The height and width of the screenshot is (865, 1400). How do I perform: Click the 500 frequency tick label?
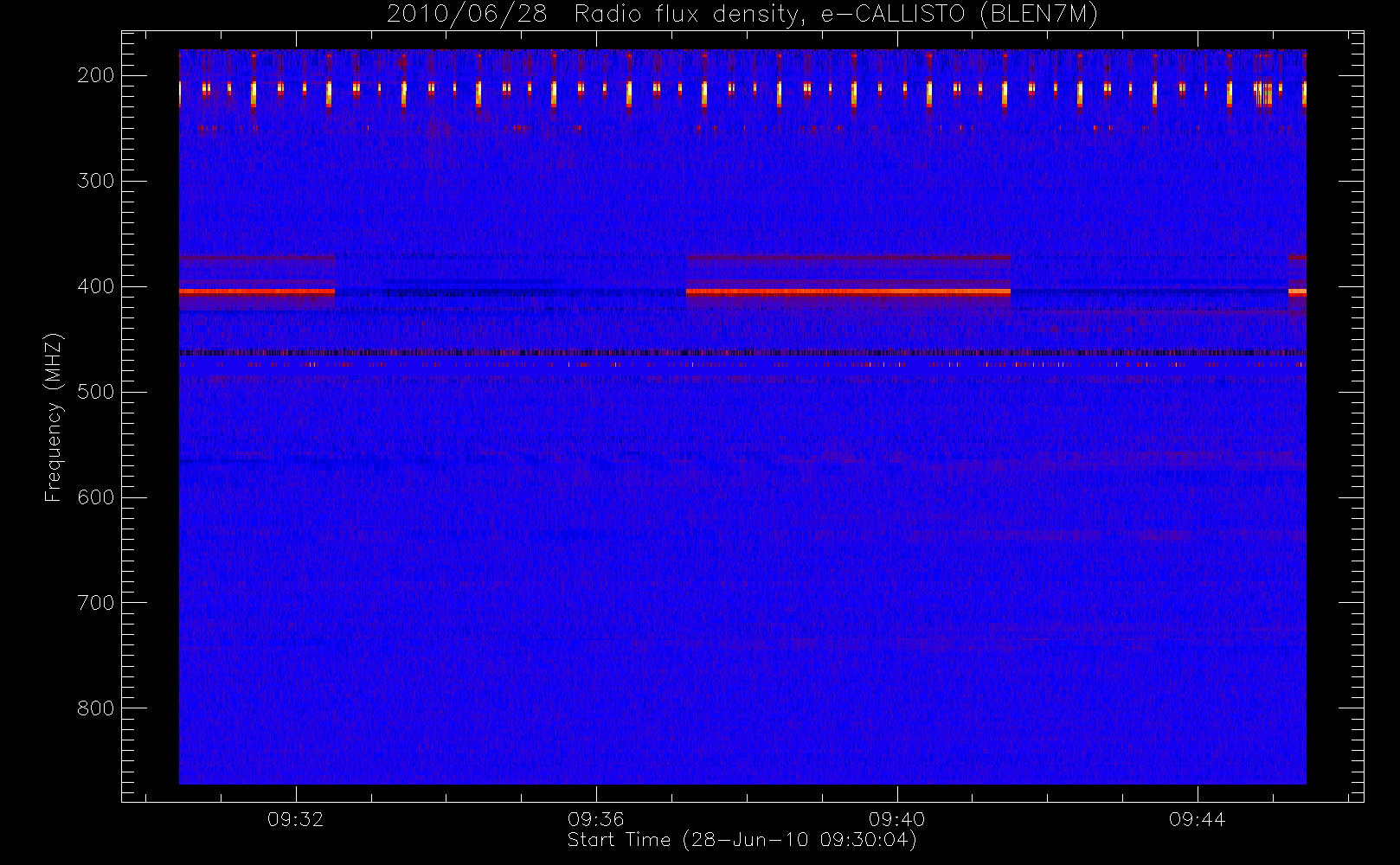click(96, 392)
